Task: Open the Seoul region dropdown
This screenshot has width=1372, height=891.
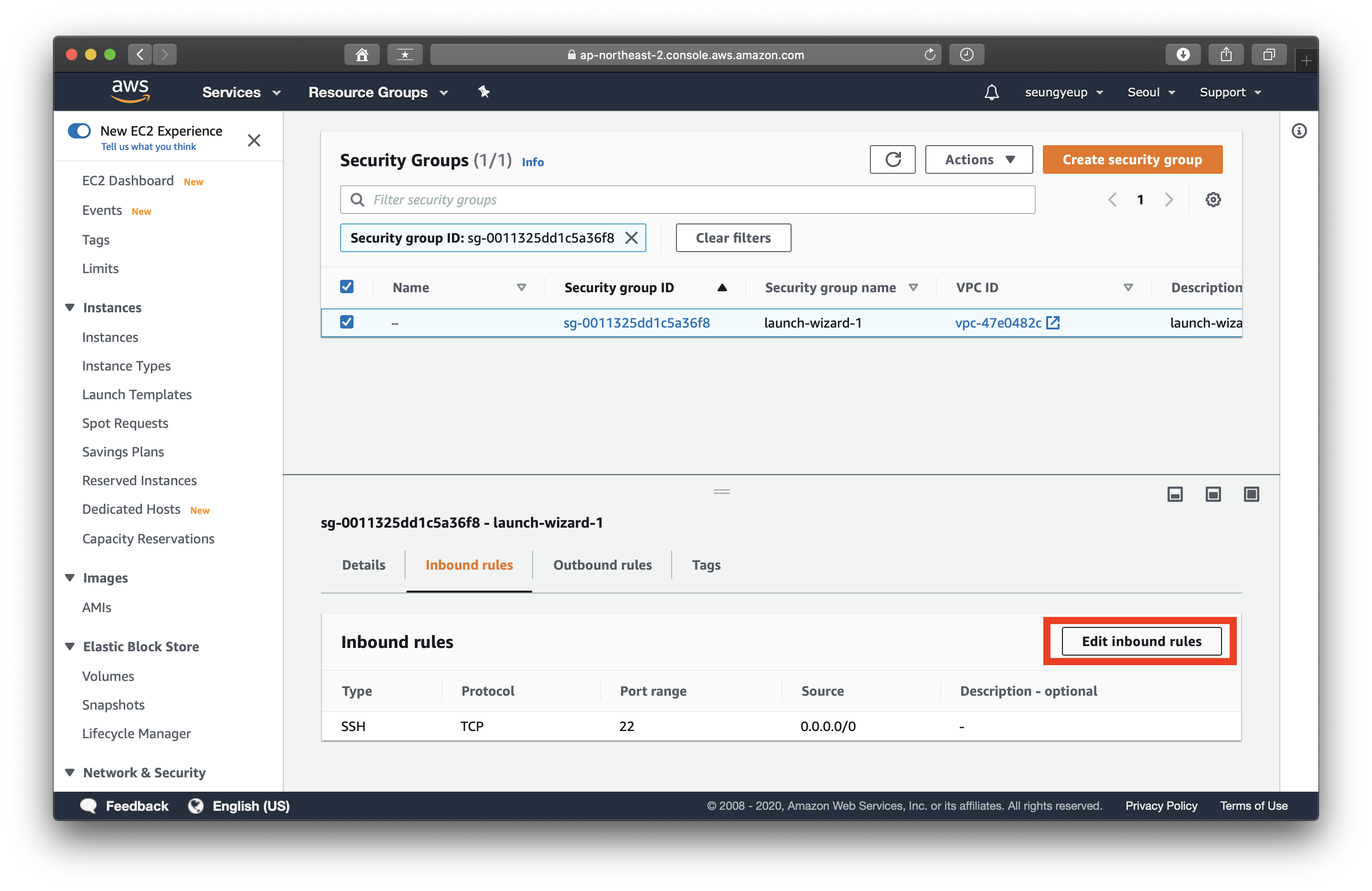Action: coord(1151,92)
